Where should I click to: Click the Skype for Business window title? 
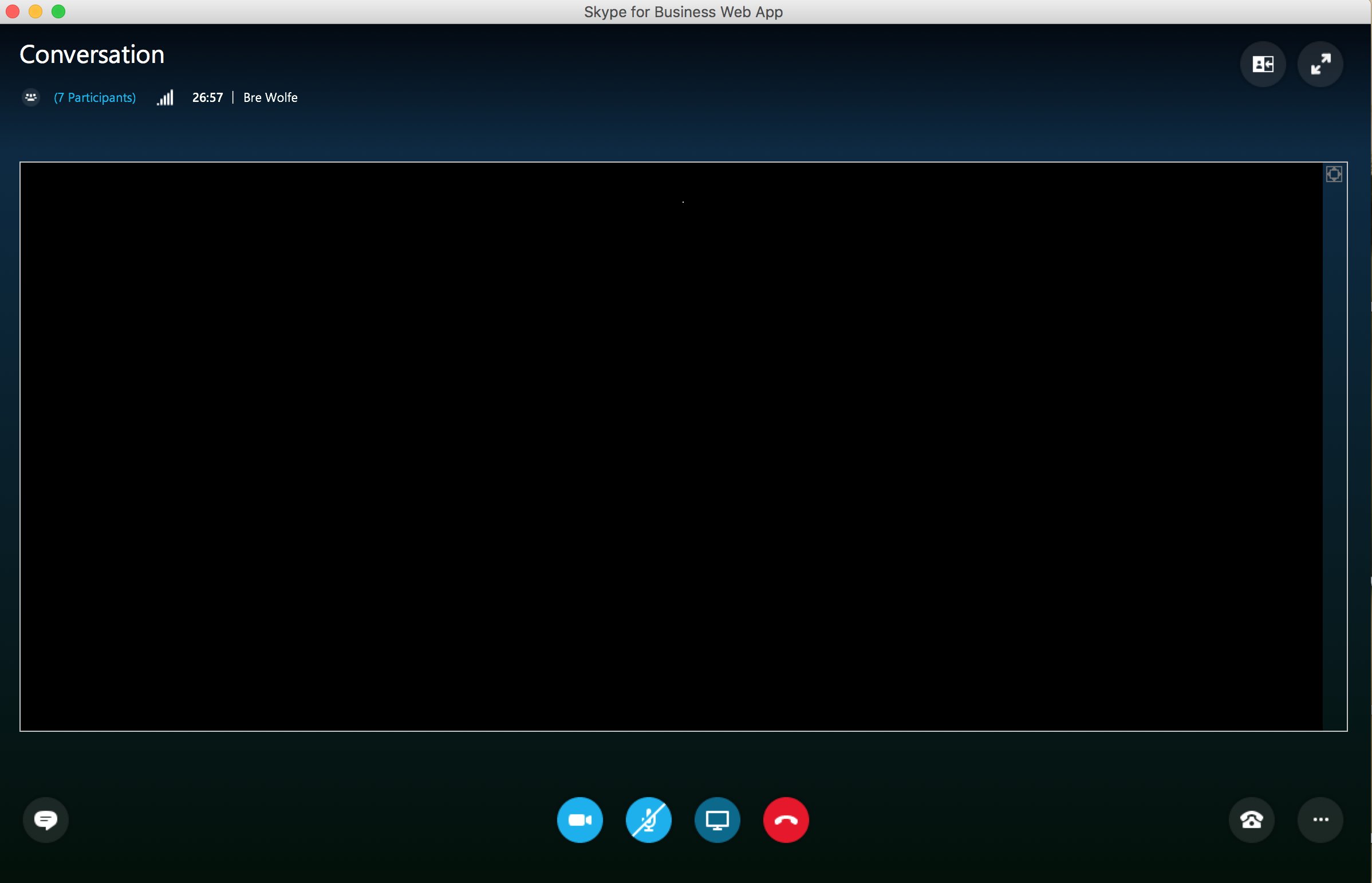click(683, 11)
